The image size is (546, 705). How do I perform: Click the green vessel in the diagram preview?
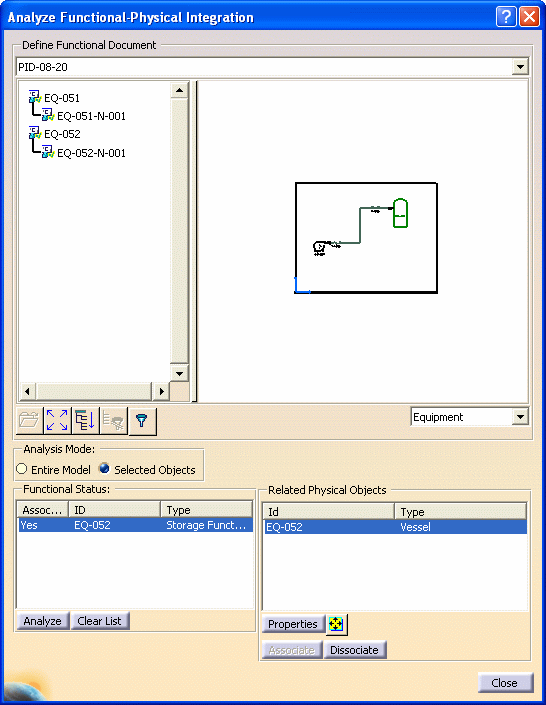pyautogui.click(x=400, y=213)
